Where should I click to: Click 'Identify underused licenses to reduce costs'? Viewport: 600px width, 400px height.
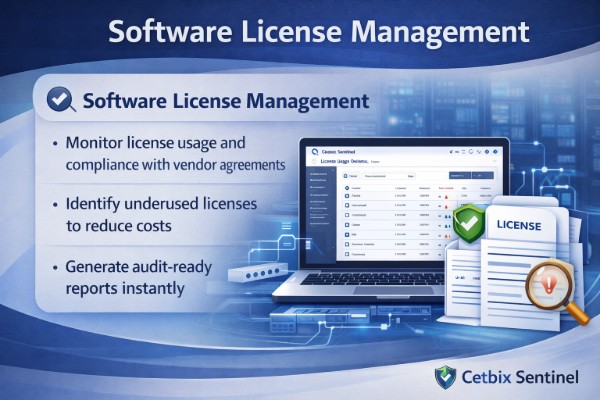(x=161, y=215)
